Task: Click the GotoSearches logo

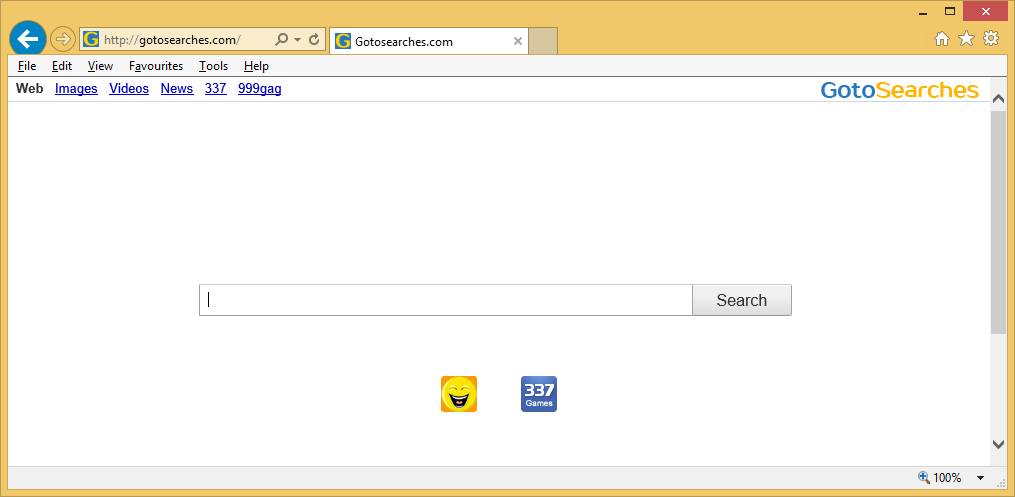Action: 900,90
